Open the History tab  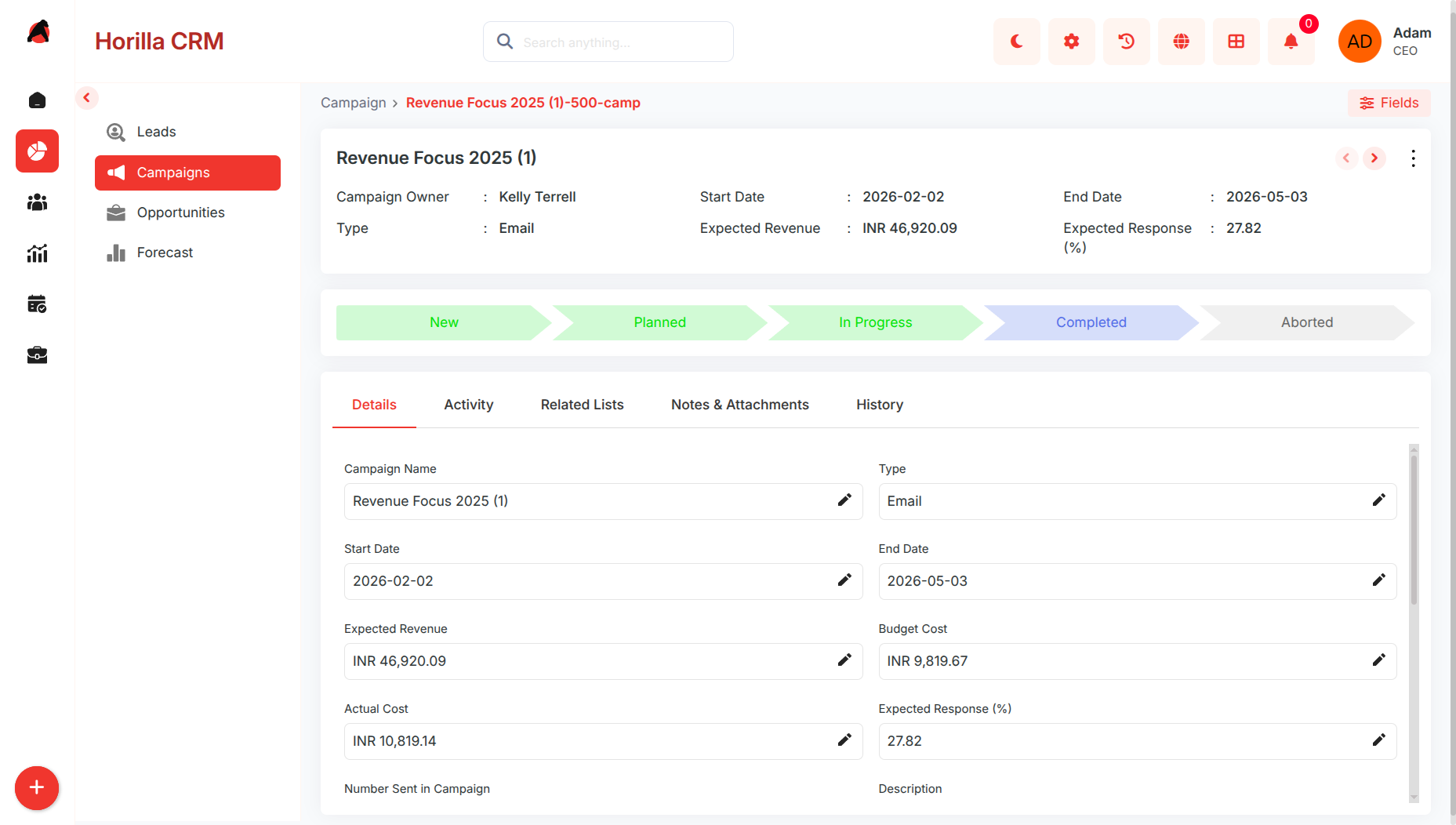coord(880,405)
